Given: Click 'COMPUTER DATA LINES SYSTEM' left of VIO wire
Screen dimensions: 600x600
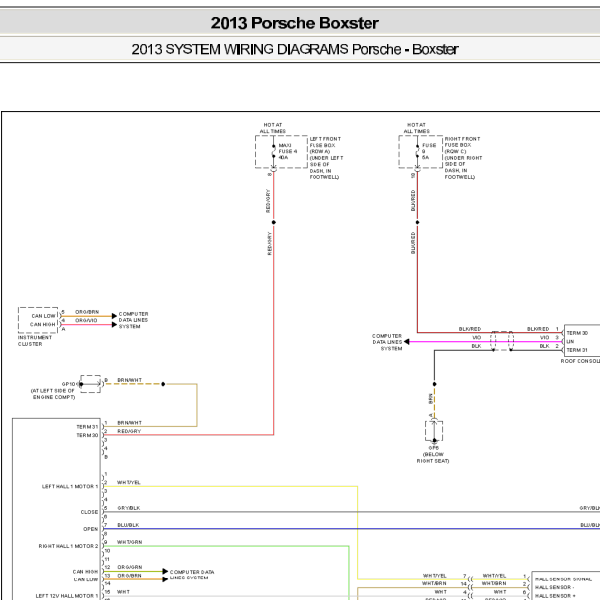Looking at the screenshot, I should (x=387, y=342).
